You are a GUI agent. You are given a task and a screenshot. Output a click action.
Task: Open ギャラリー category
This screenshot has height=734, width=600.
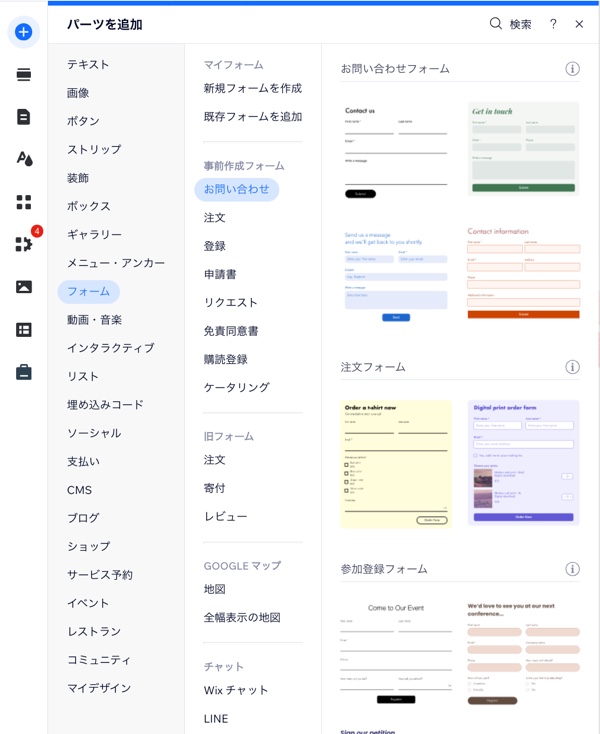[x=94, y=235]
